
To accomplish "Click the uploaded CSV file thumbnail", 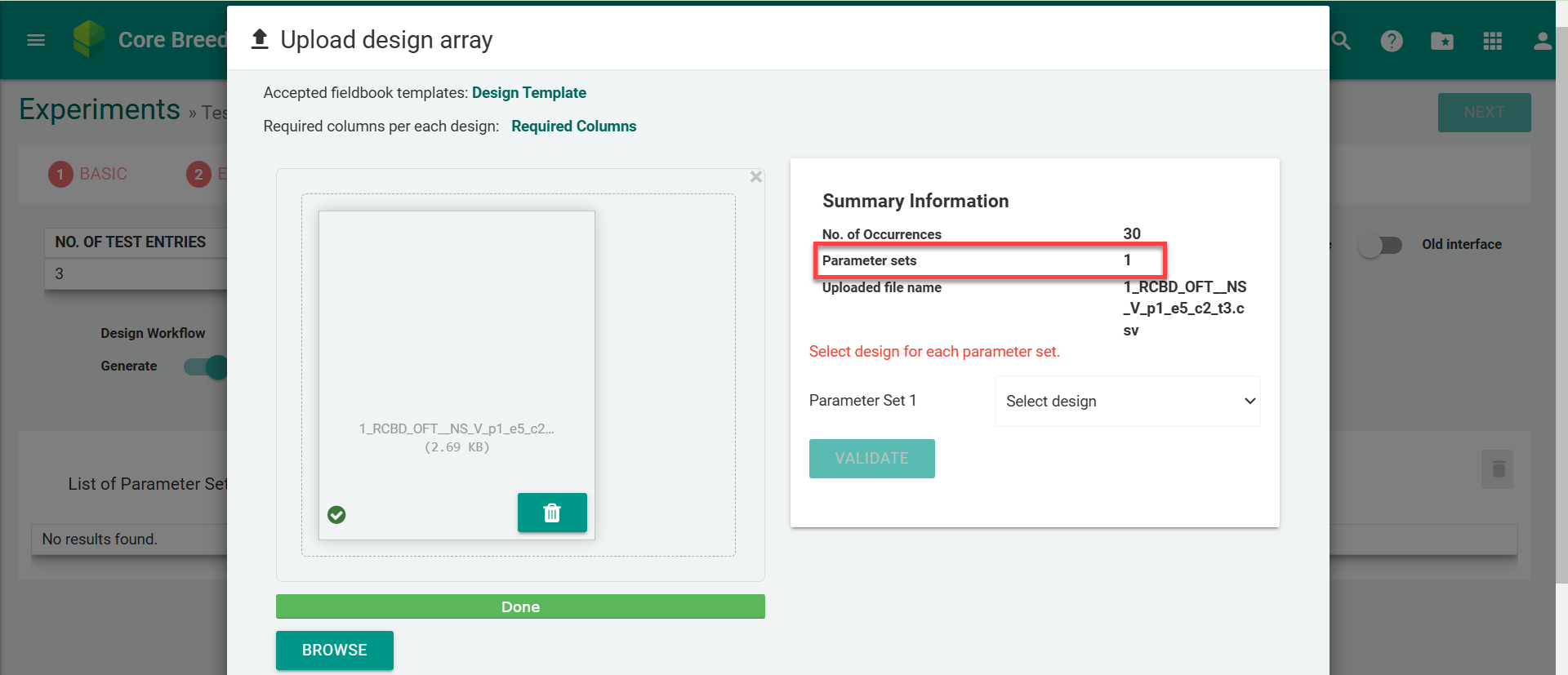I will [x=457, y=343].
